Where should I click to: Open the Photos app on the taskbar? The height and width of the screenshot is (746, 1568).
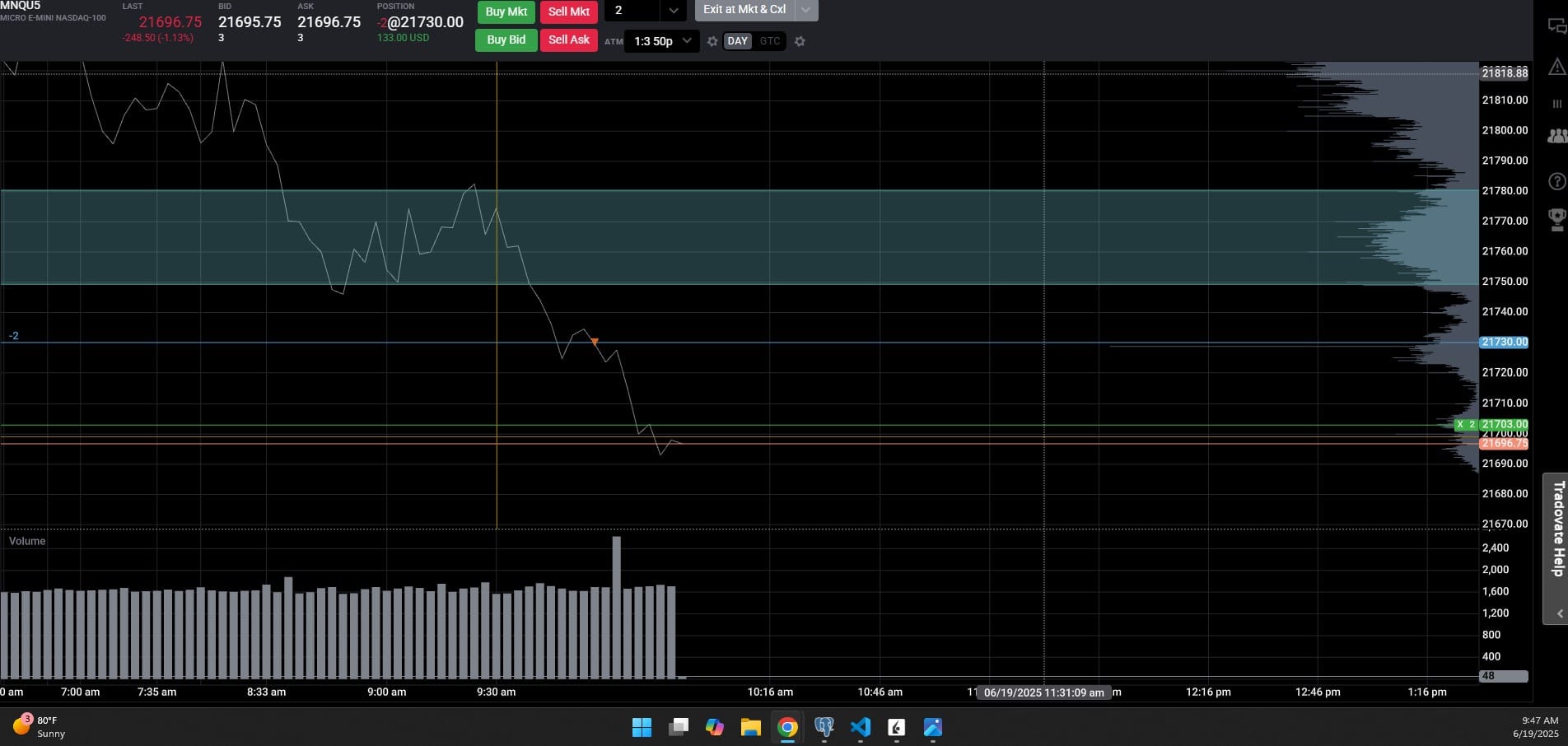(932, 727)
